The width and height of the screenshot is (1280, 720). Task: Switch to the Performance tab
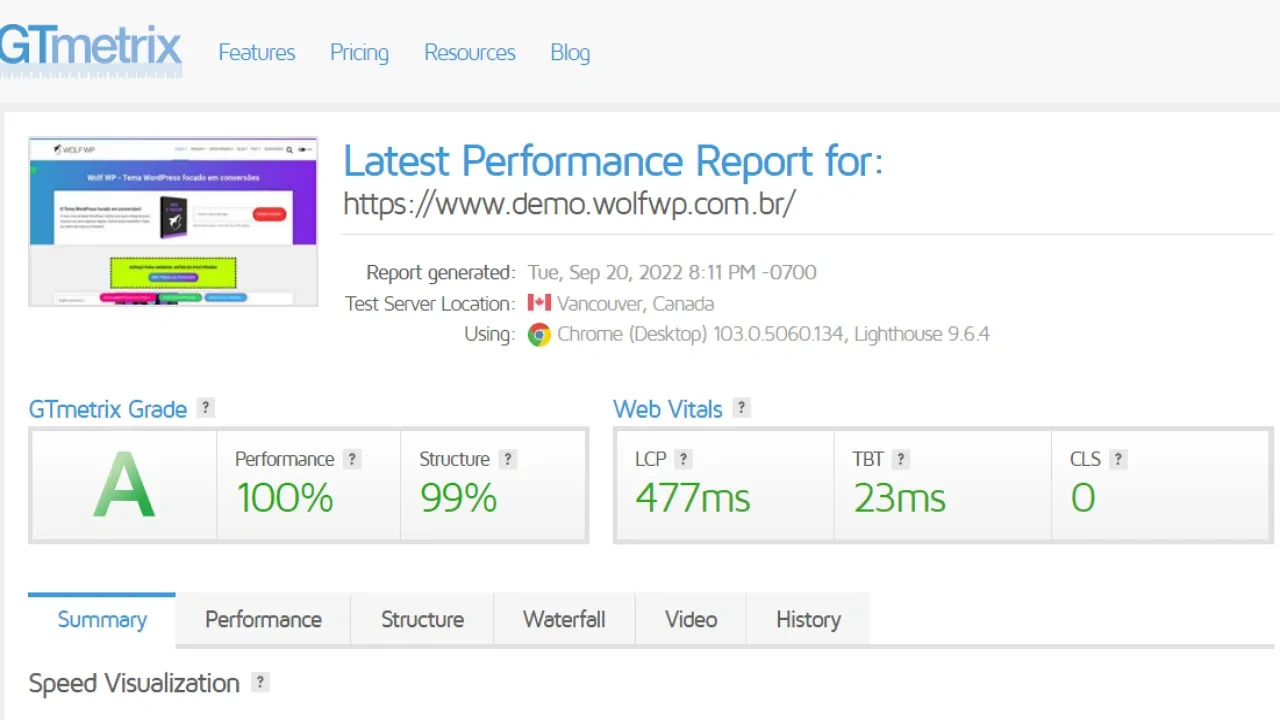point(263,620)
